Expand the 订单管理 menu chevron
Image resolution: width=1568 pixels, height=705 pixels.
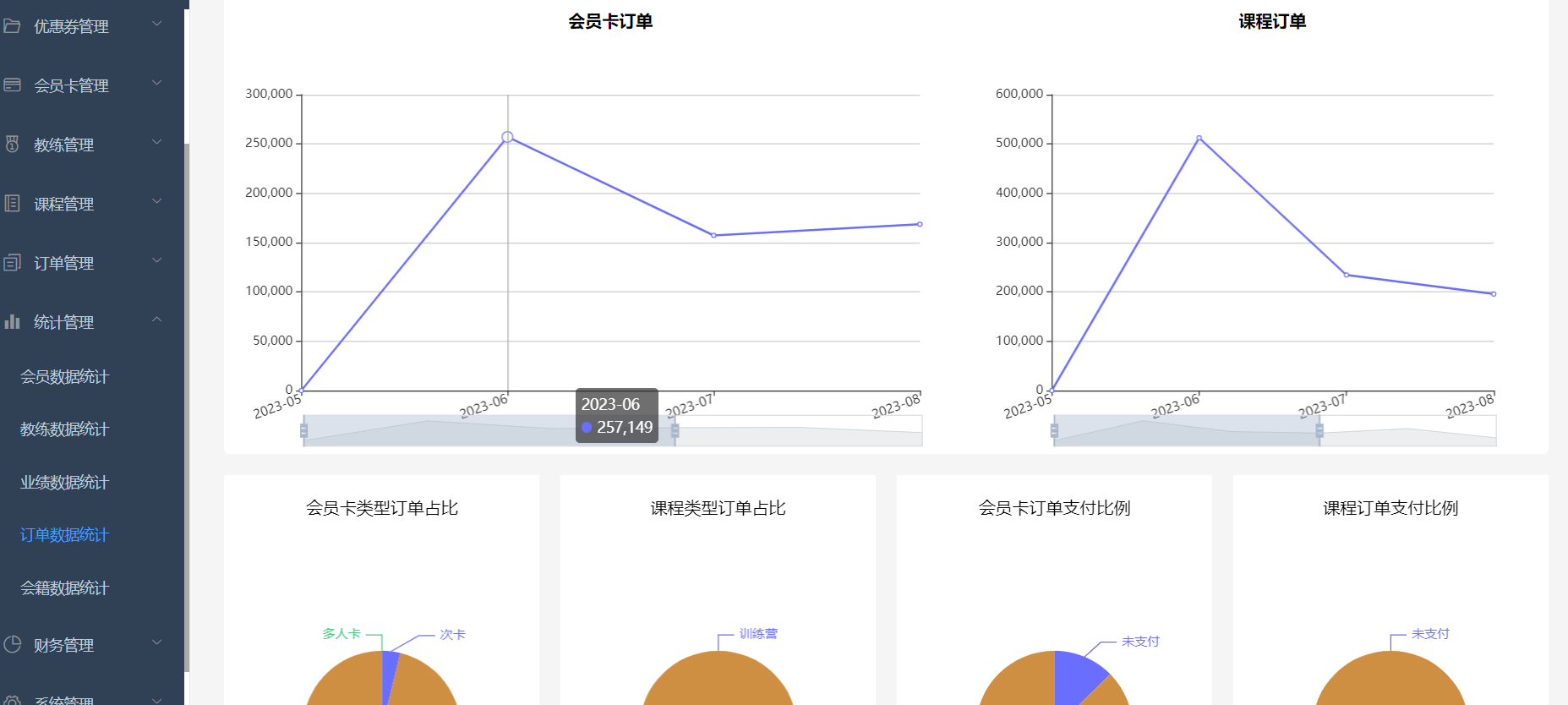pyautogui.click(x=156, y=260)
